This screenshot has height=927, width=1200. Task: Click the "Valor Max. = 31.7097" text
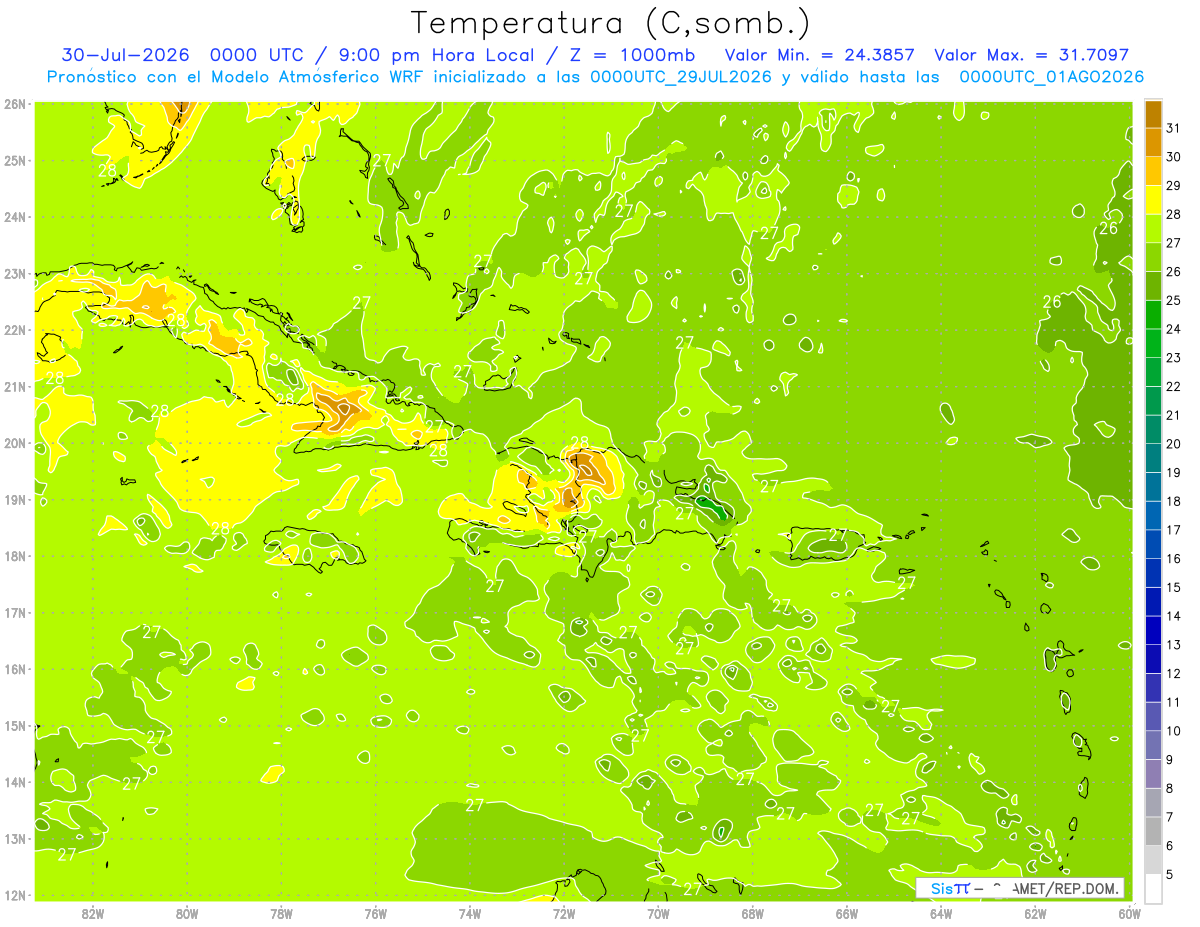[1031, 55]
